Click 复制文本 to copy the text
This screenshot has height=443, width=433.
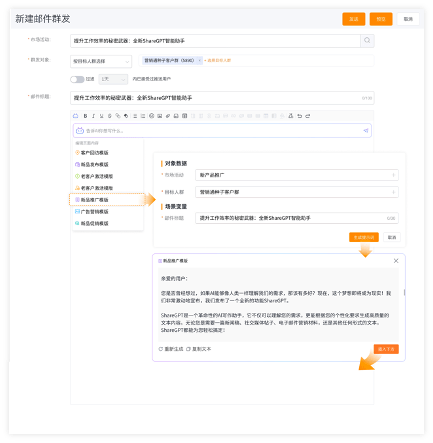(x=199, y=349)
